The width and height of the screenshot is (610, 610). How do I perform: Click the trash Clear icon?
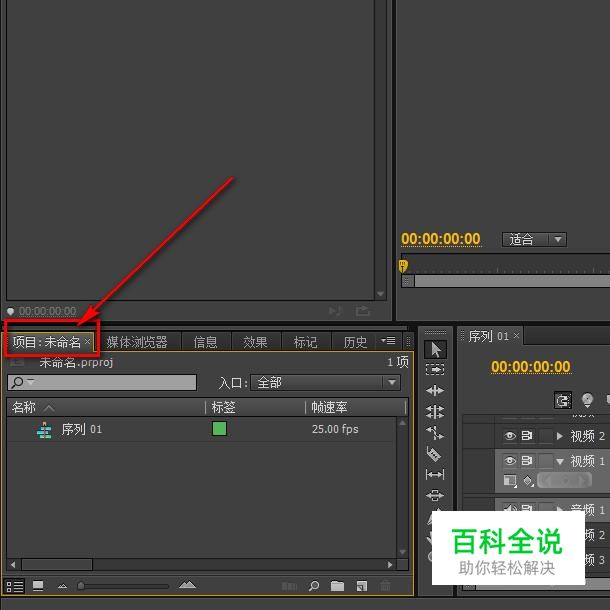click(x=385, y=586)
